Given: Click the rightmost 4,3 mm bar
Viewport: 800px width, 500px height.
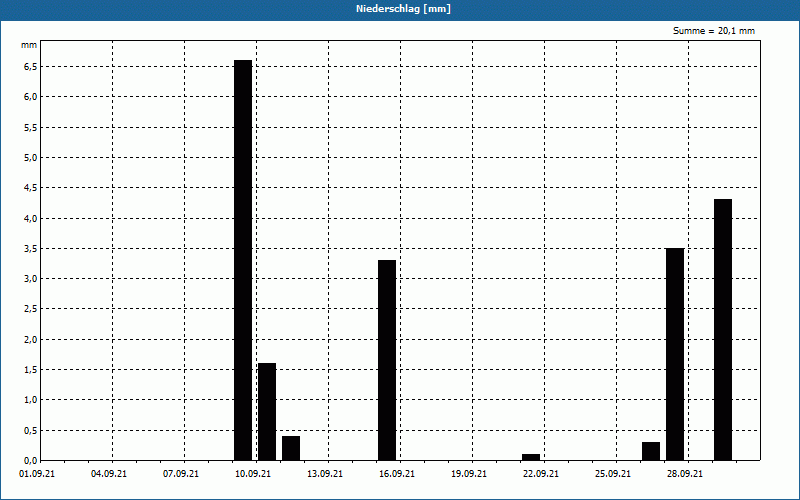Looking at the screenshot, I should pyautogui.click(x=722, y=330).
